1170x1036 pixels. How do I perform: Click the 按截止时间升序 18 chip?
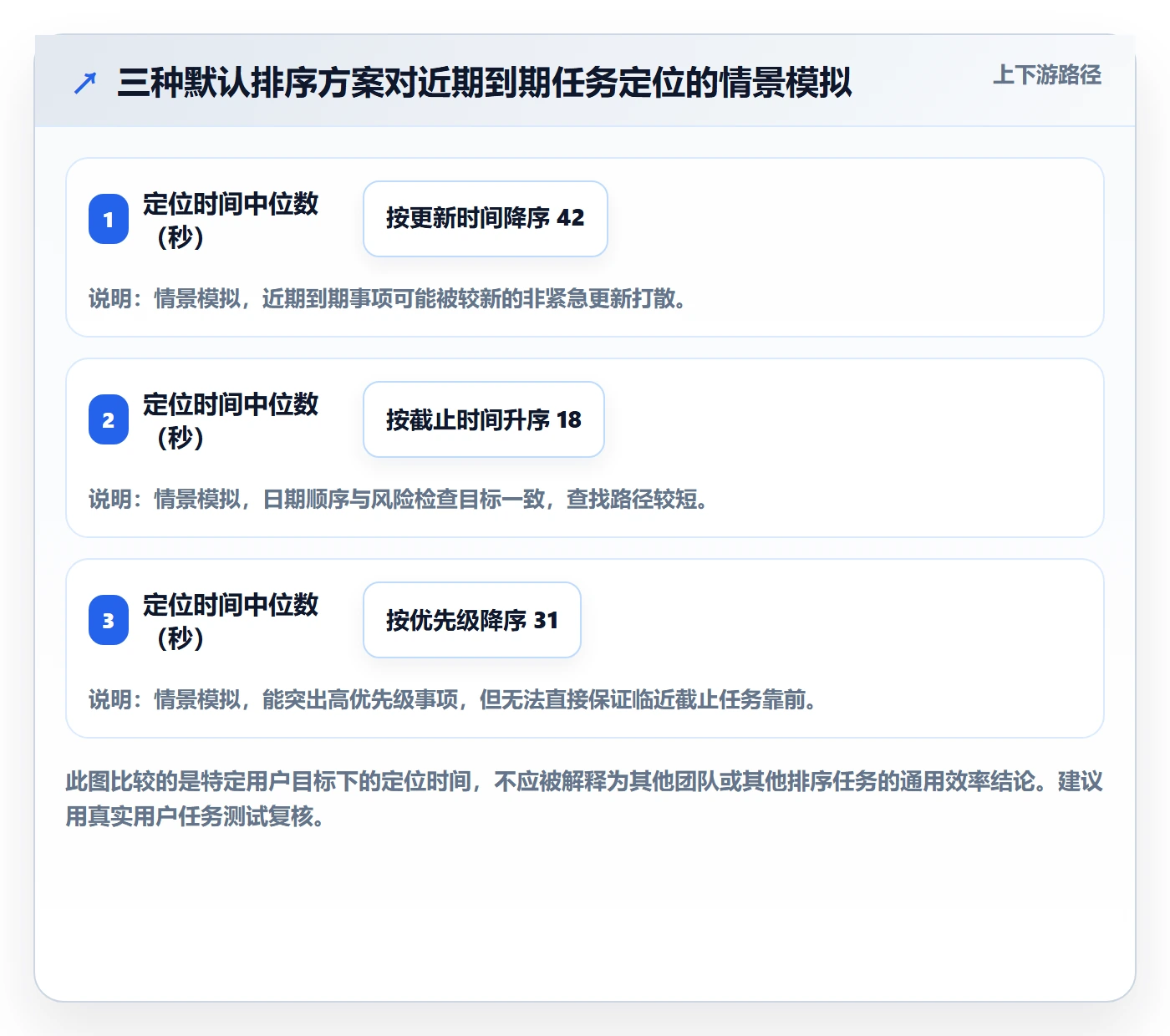tap(484, 419)
